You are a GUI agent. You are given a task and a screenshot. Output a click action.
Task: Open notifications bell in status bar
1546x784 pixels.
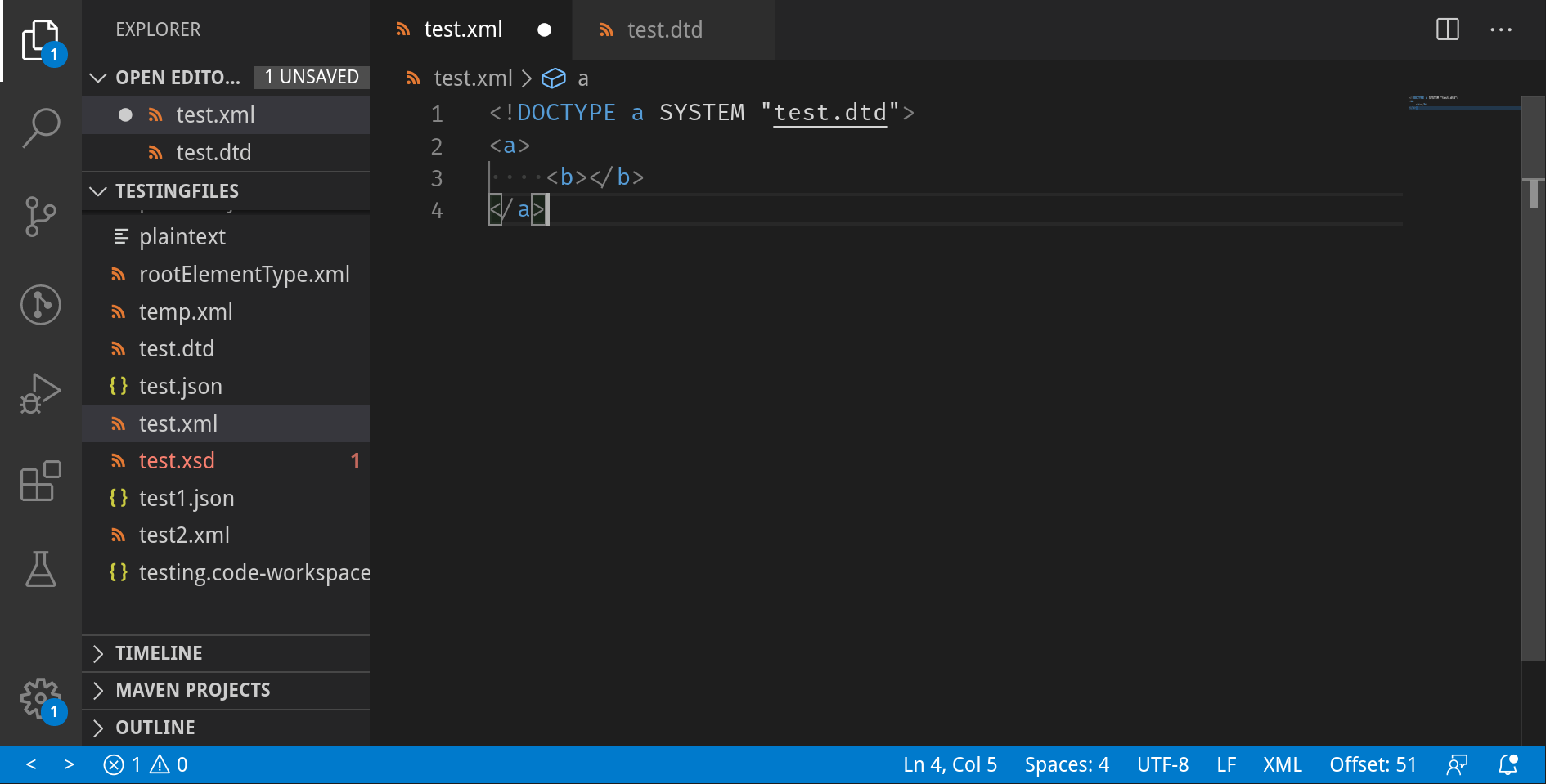pyautogui.click(x=1508, y=765)
